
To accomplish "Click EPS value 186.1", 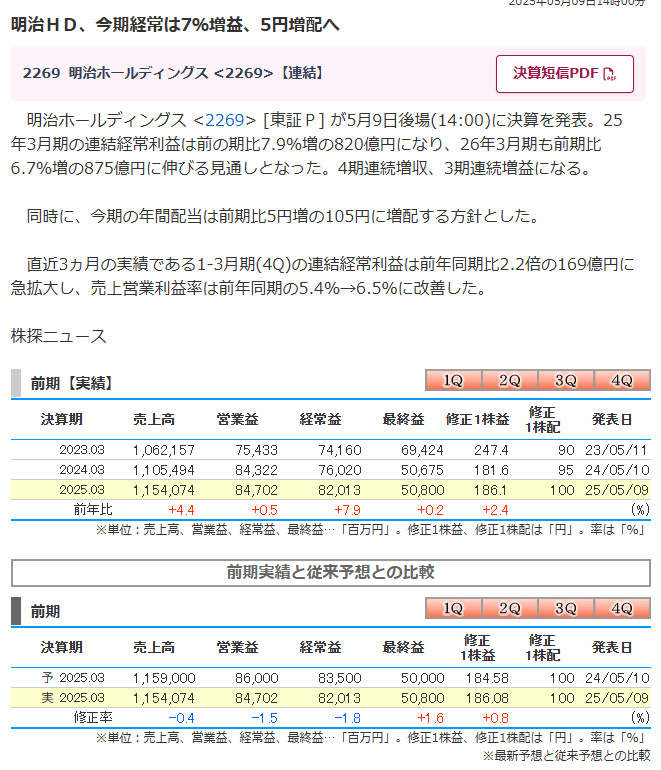I will pos(491,490).
